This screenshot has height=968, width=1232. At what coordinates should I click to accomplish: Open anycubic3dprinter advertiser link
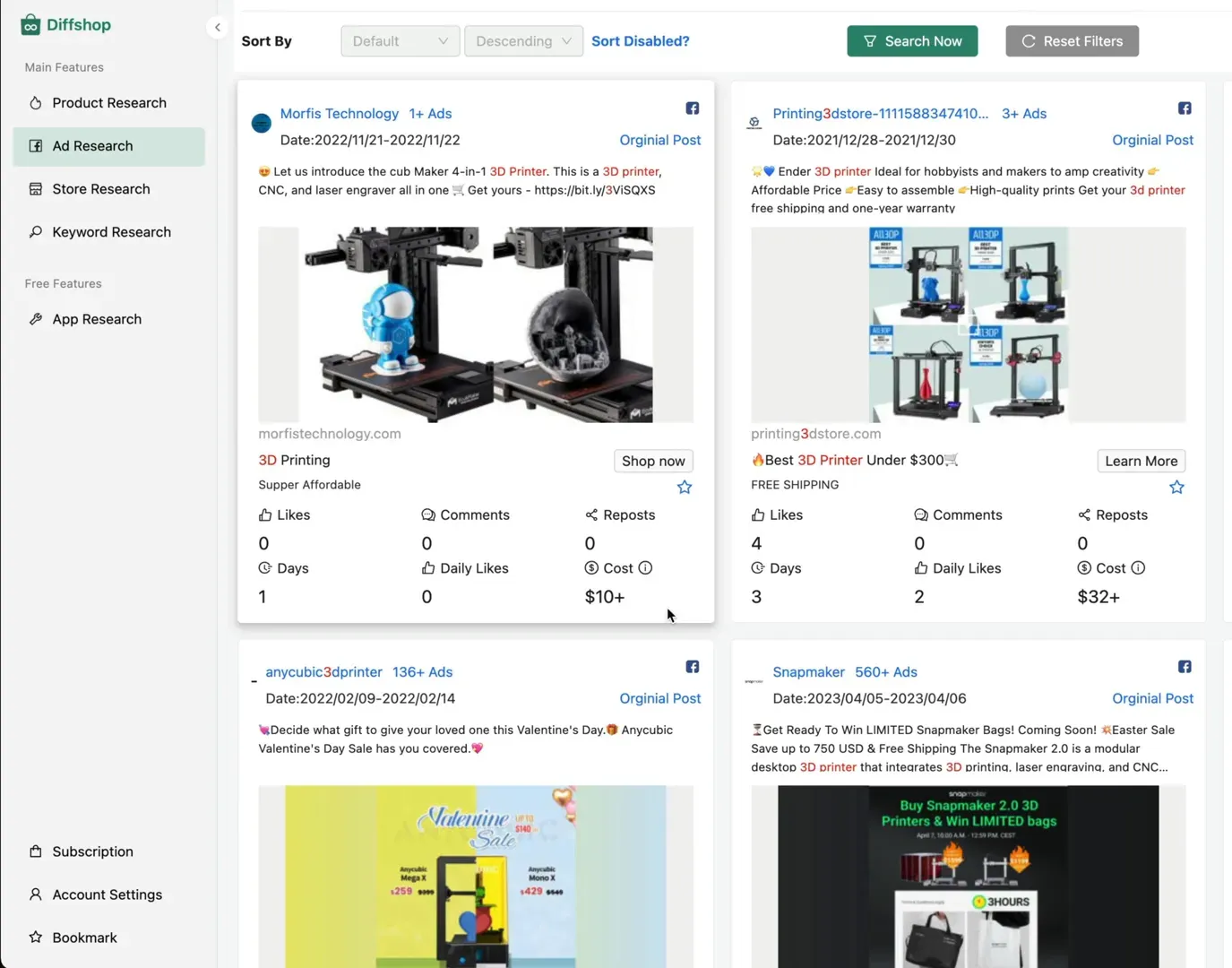tap(323, 672)
